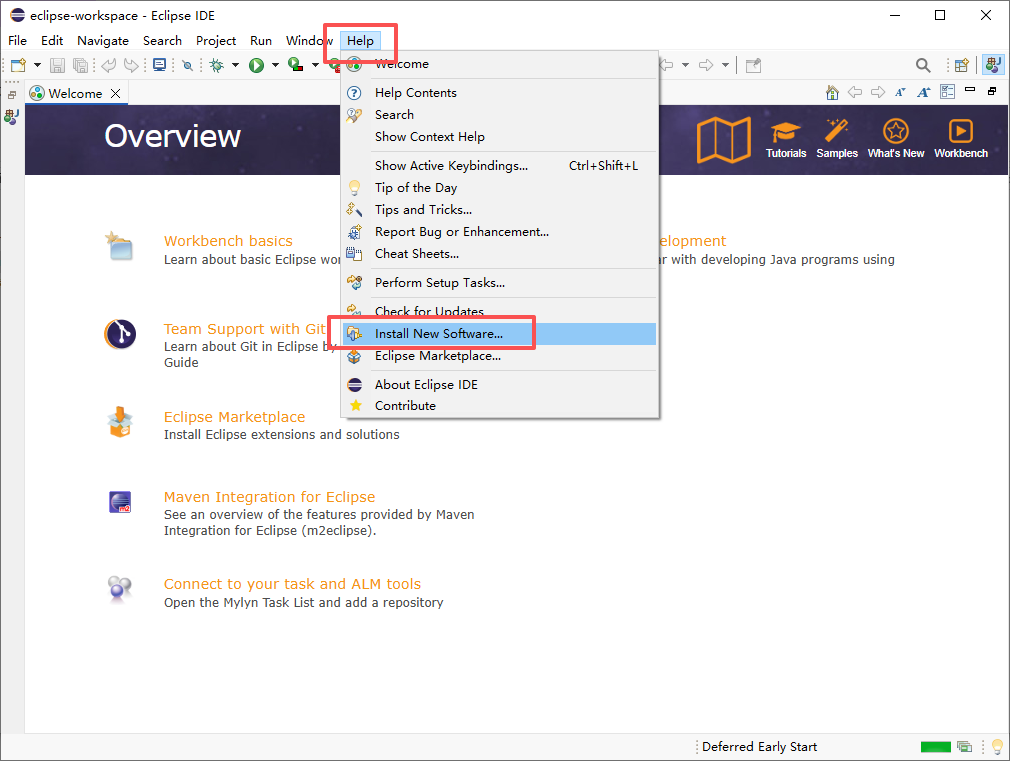1010x761 pixels.
Task: Go to the Workbench
Action: tap(960, 139)
